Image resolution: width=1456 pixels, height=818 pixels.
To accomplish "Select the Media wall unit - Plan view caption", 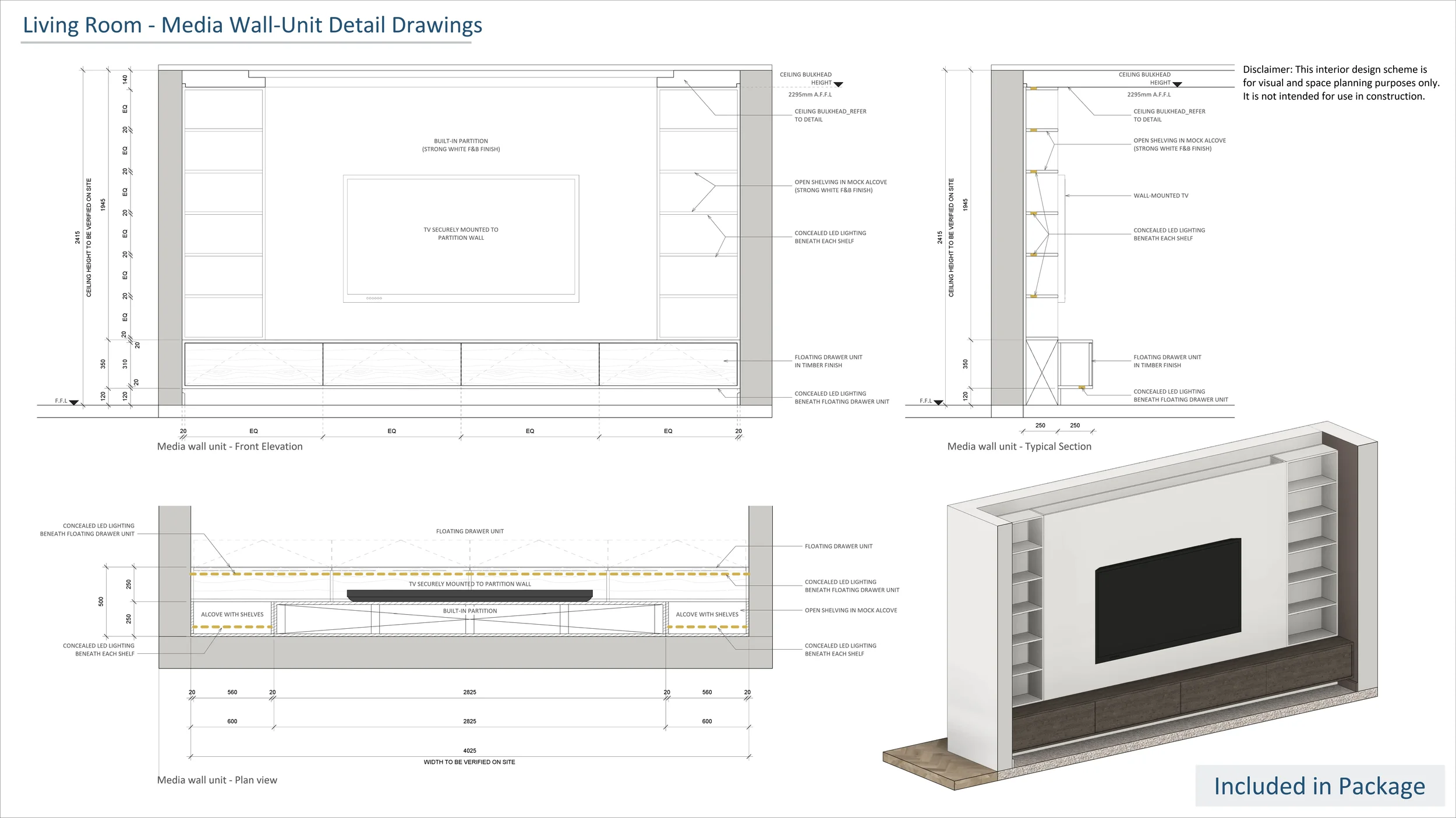I will pos(217,780).
